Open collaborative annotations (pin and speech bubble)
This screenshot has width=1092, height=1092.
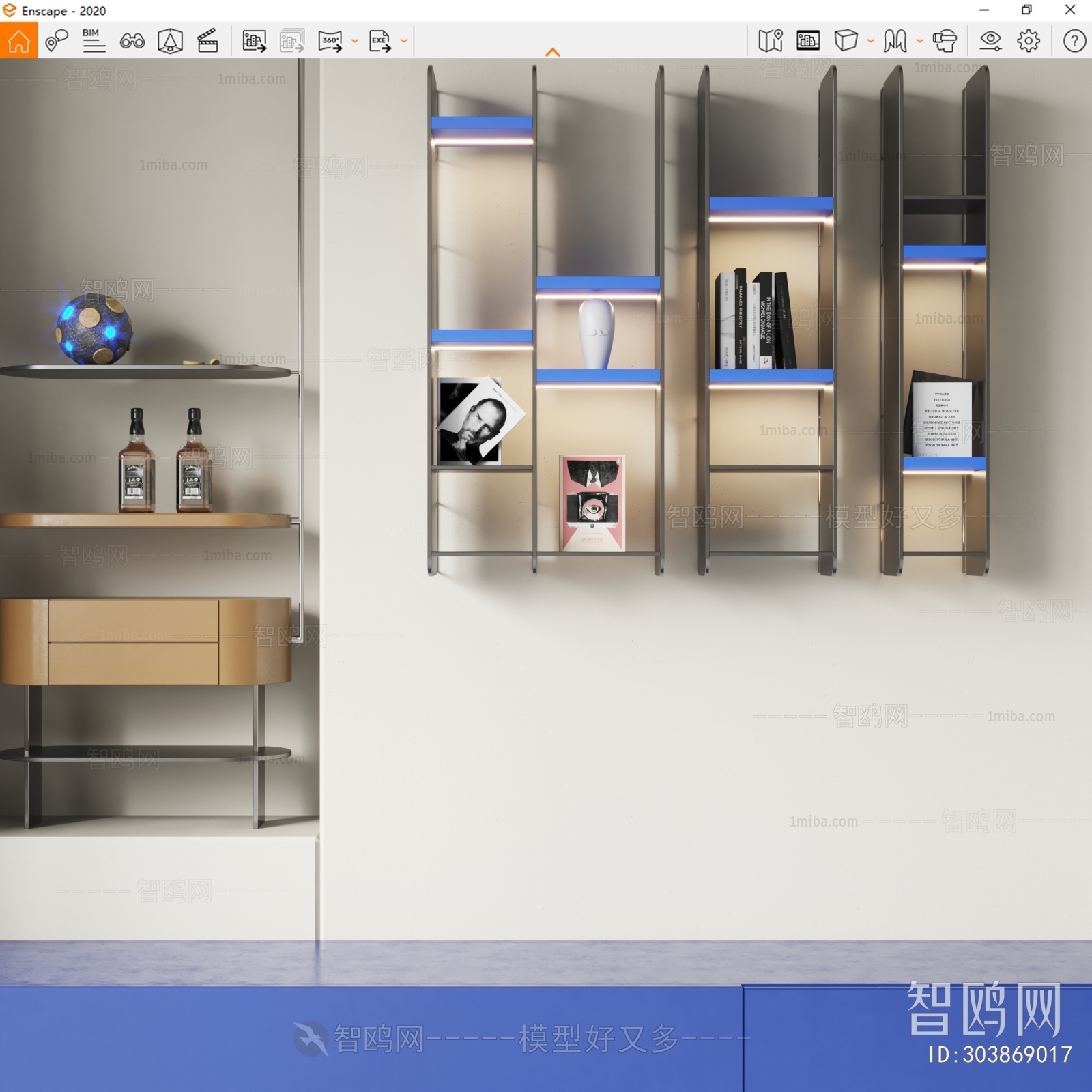point(56,41)
